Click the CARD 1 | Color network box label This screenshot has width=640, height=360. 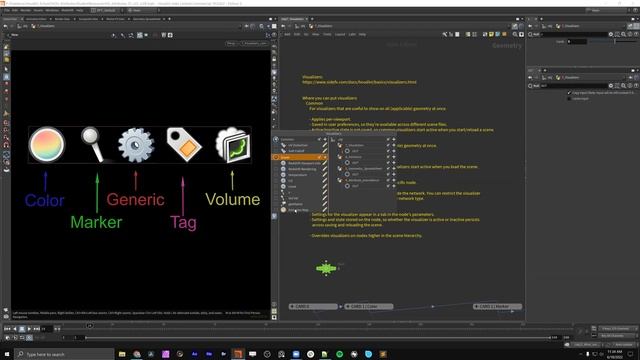(x=369, y=306)
